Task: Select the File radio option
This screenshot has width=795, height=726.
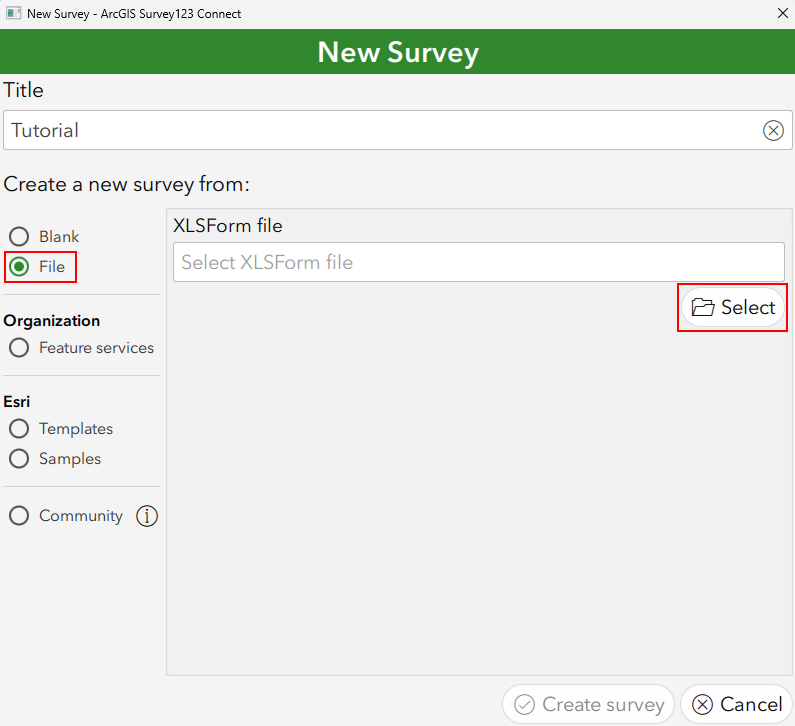Action: click(x=19, y=267)
